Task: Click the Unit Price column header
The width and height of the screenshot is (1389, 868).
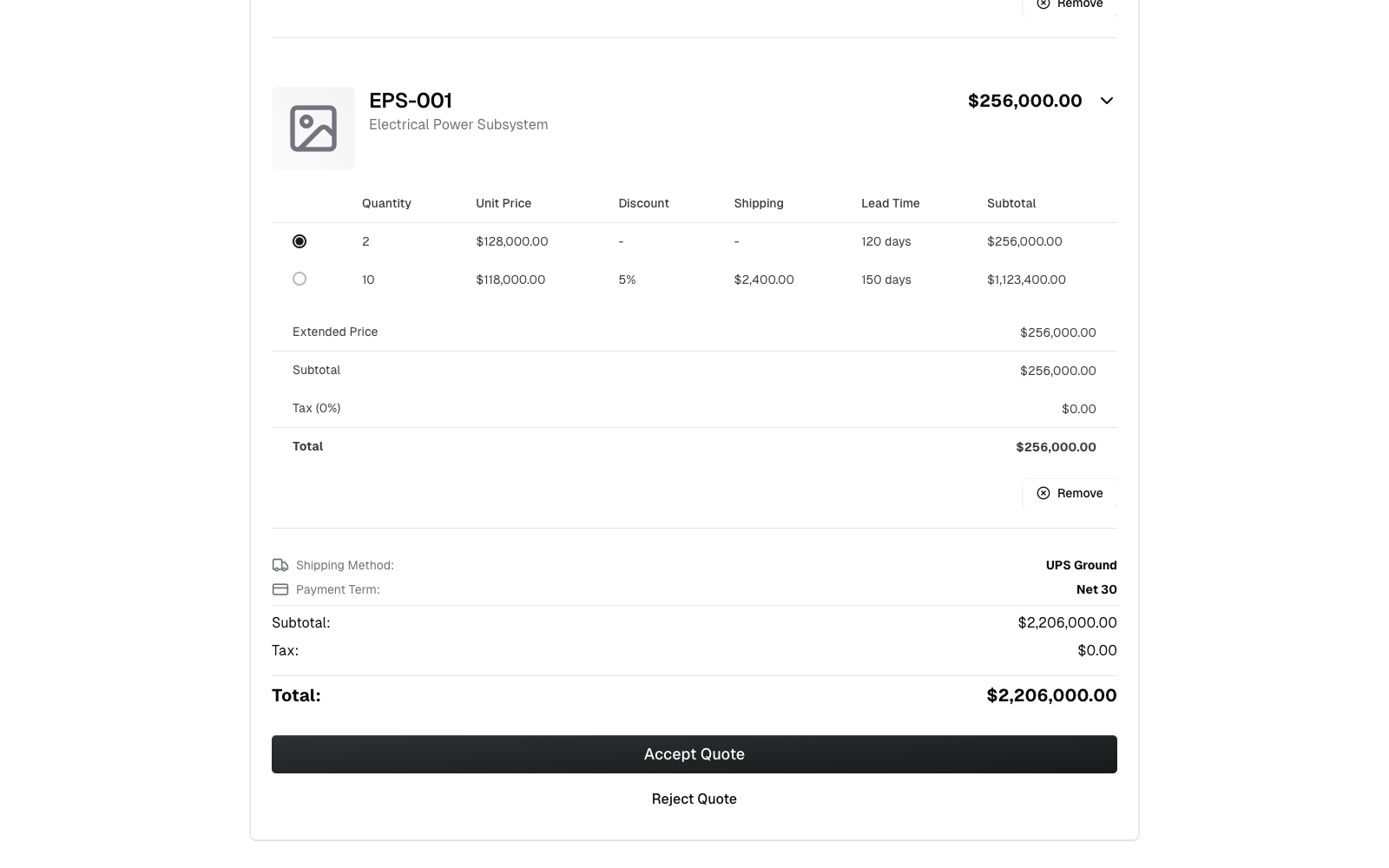Action: (x=504, y=203)
